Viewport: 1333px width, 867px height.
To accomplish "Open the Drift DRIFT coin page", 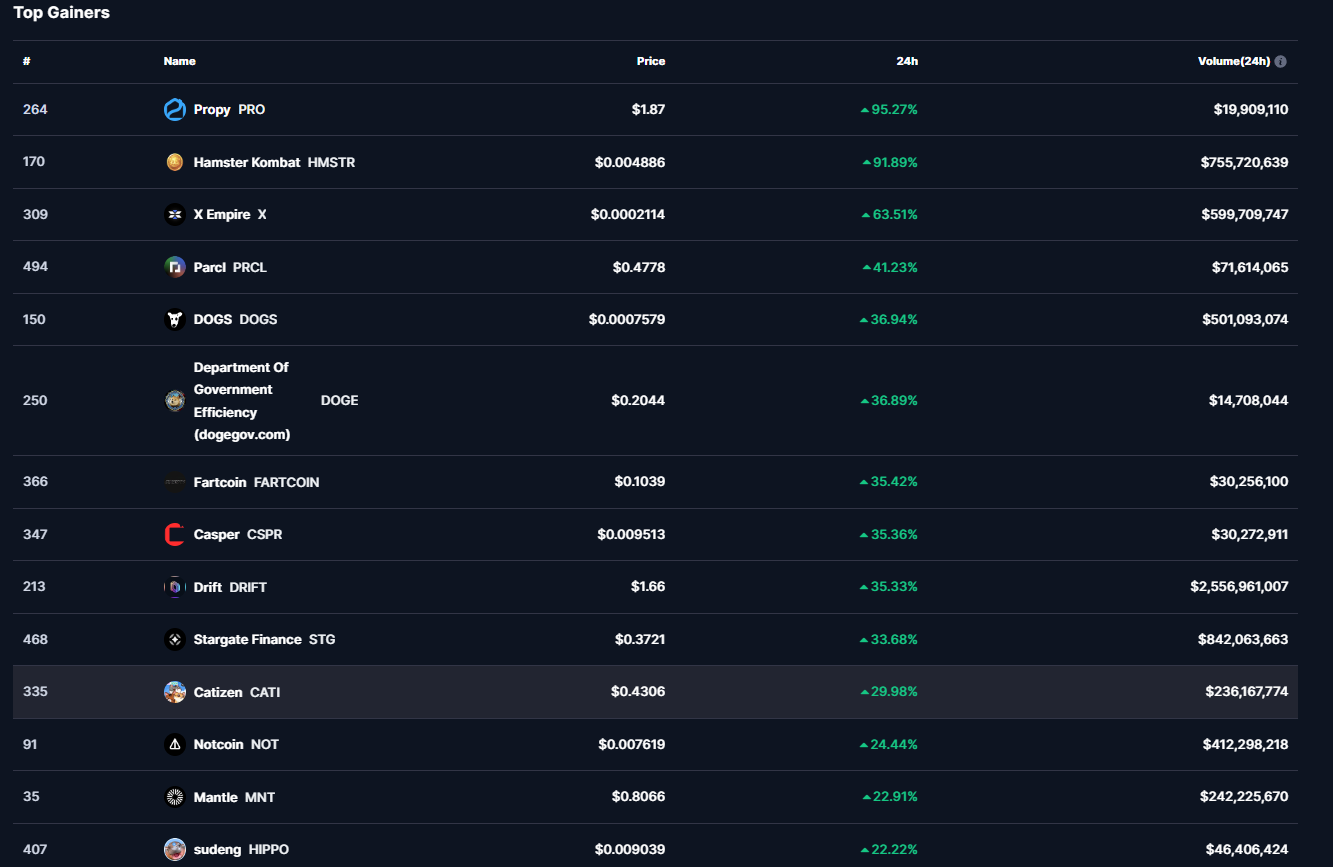I will point(230,587).
